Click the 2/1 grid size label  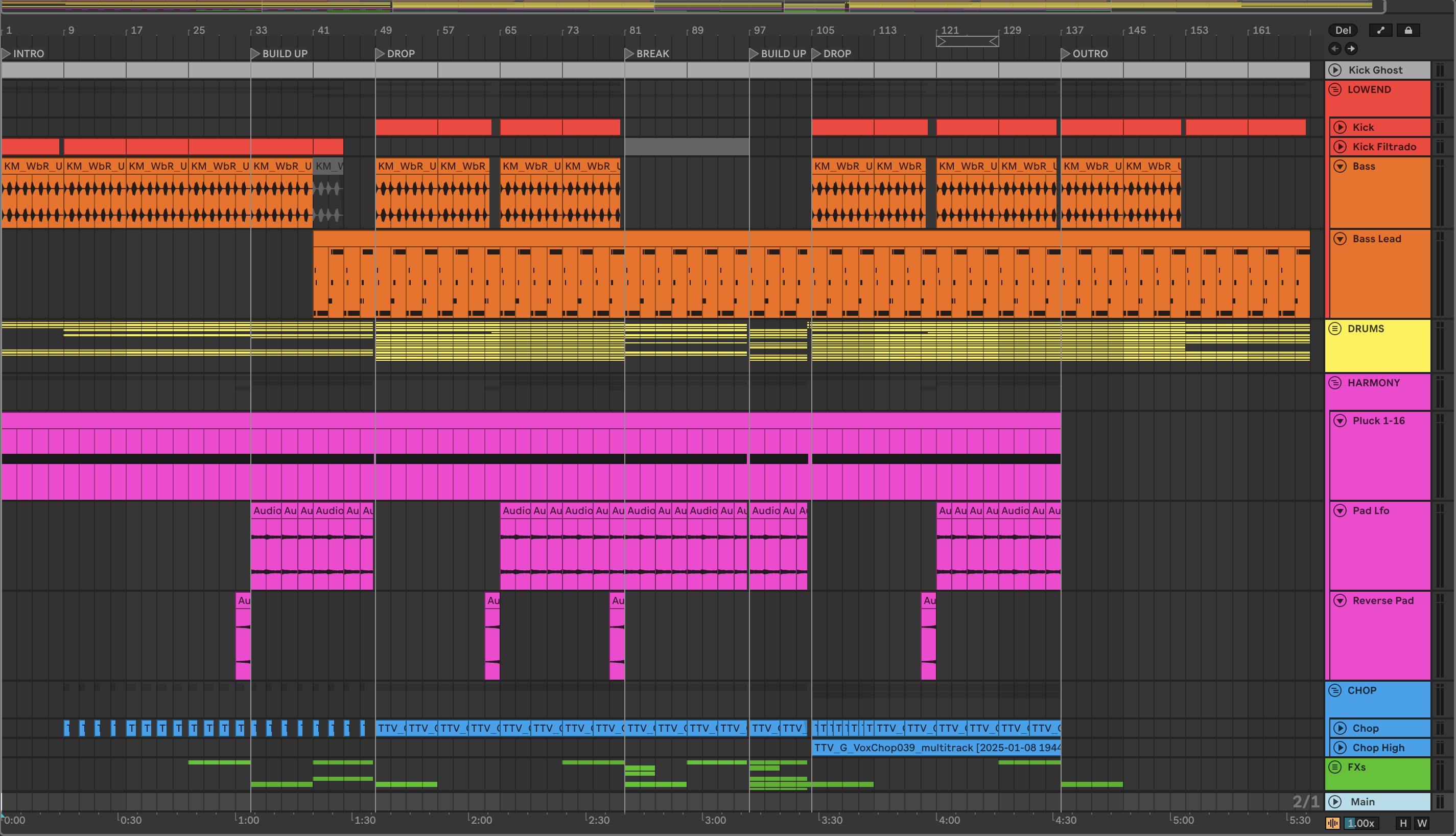click(x=1306, y=802)
